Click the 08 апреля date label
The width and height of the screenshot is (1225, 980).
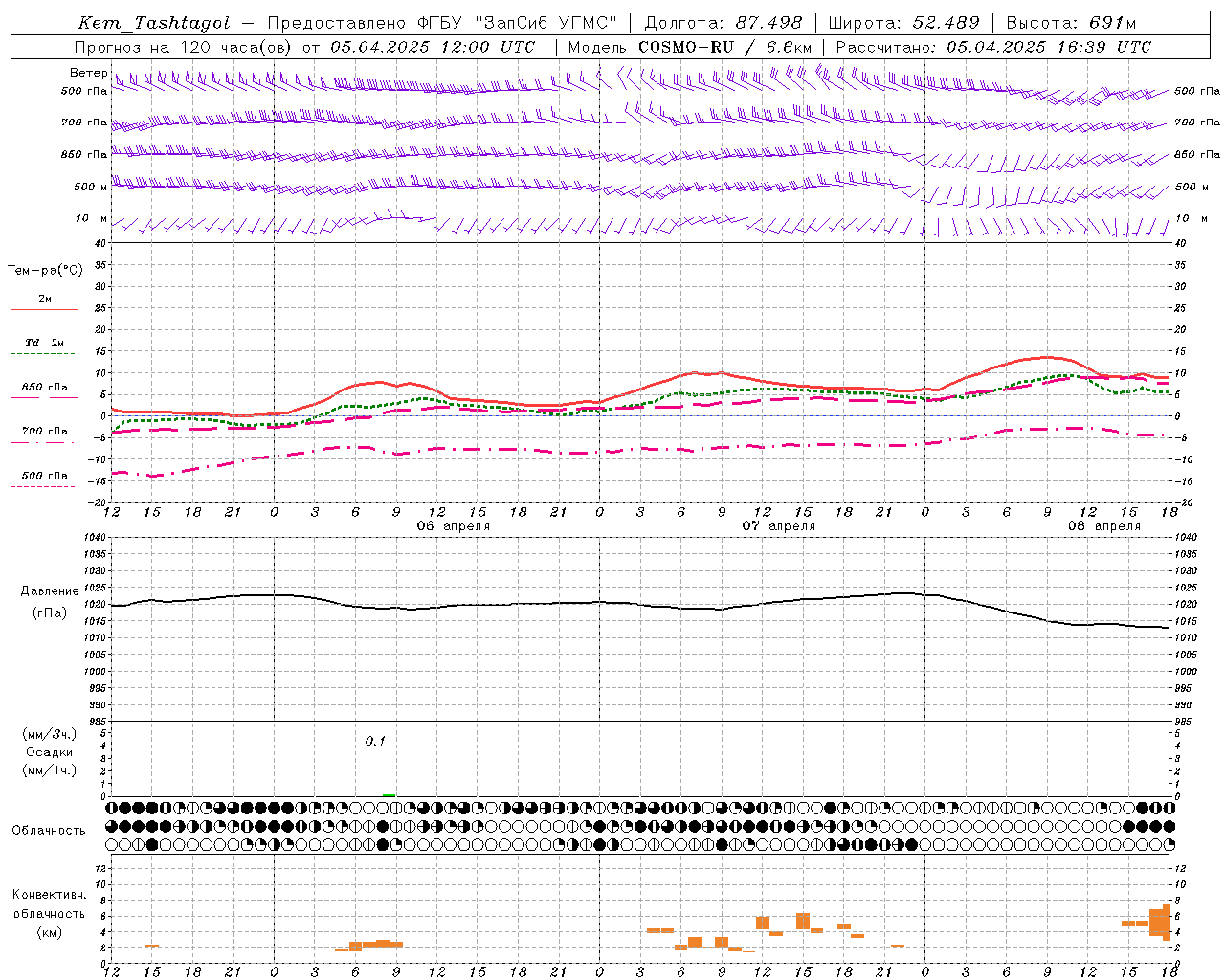coord(1103,526)
